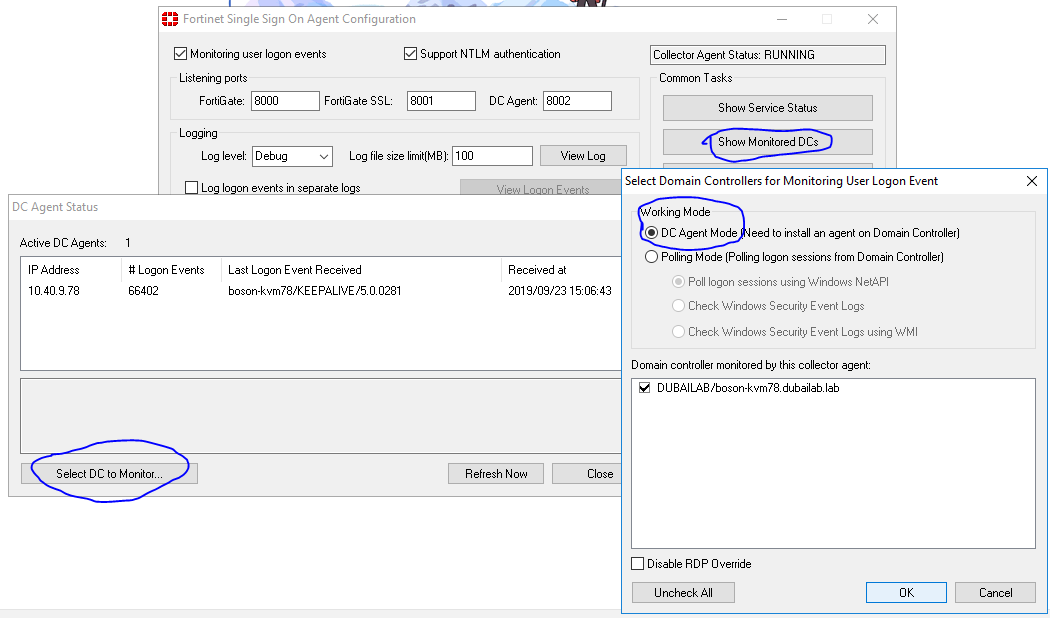Click the # Logon Events column header
The width and height of the screenshot is (1050, 618).
(171, 270)
